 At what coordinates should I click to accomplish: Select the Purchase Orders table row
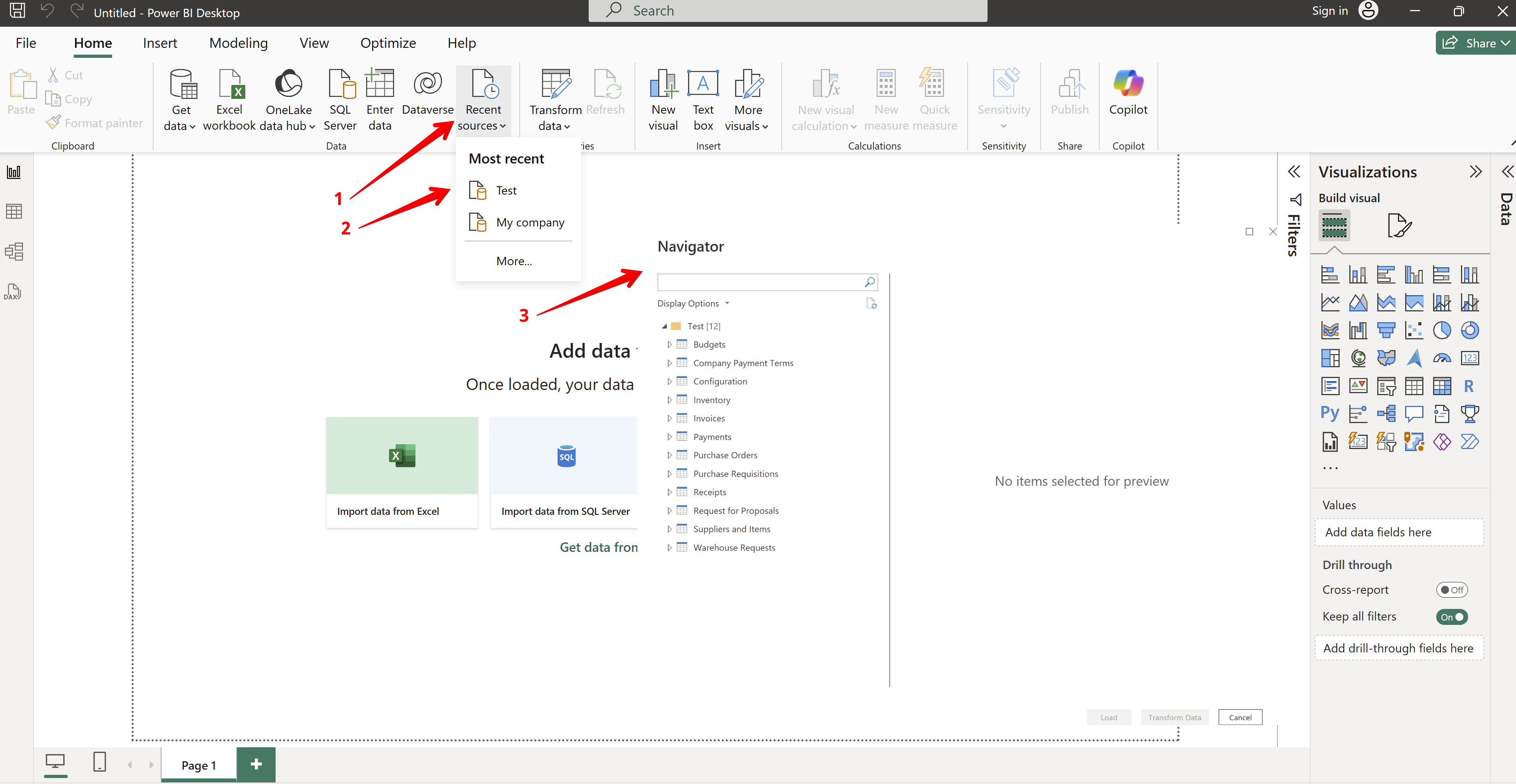pyautogui.click(x=725, y=455)
